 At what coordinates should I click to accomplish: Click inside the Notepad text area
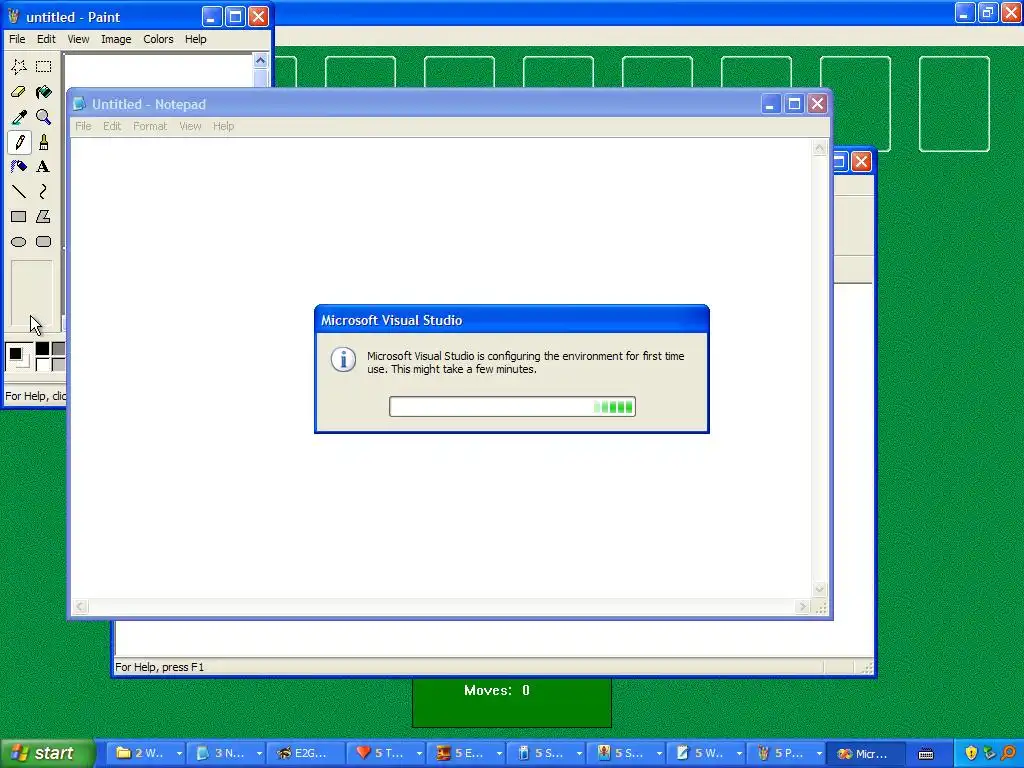pyautogui.click(x=441, y=368)
